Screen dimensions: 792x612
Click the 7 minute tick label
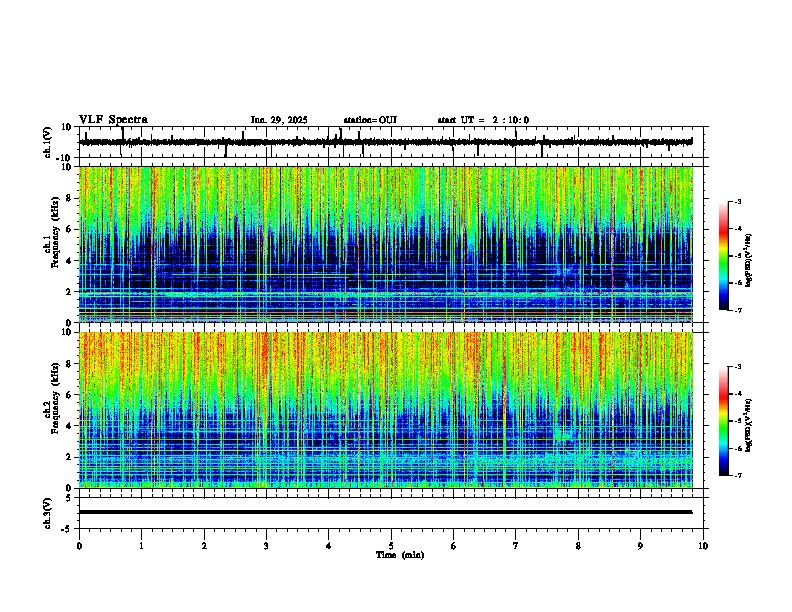tap(516, 546)
